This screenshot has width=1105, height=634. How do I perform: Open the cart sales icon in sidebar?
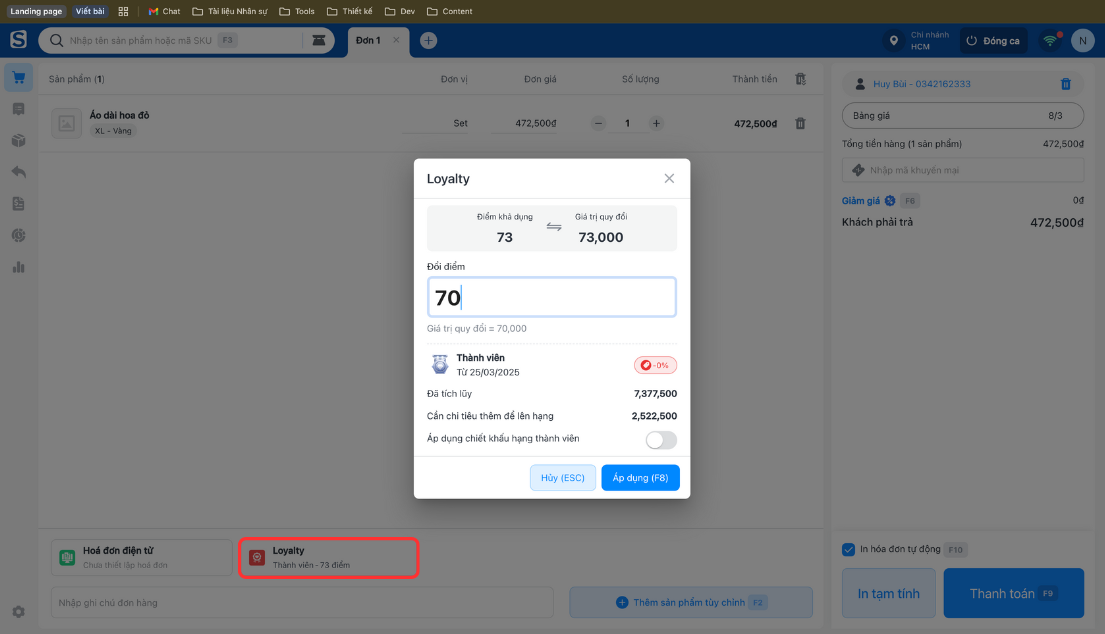[x=18, y=77]
